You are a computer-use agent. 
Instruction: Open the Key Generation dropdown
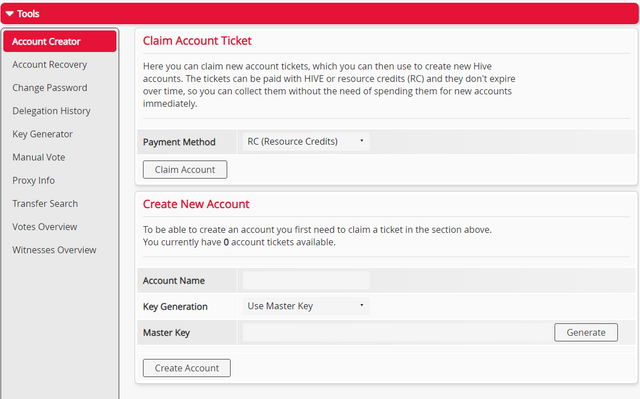pyautogui.click(x=306, y=306)
